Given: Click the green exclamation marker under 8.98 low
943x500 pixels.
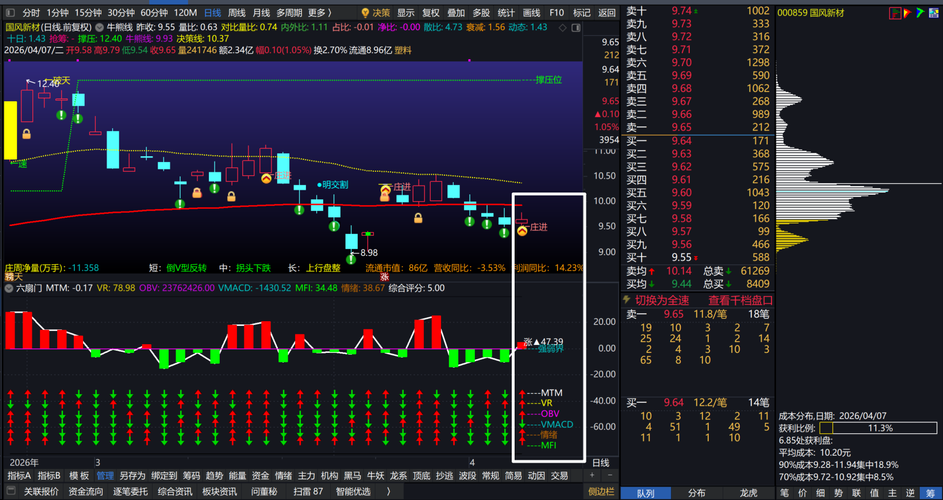Looking at the screenshot, I should [x=351, y=259].
